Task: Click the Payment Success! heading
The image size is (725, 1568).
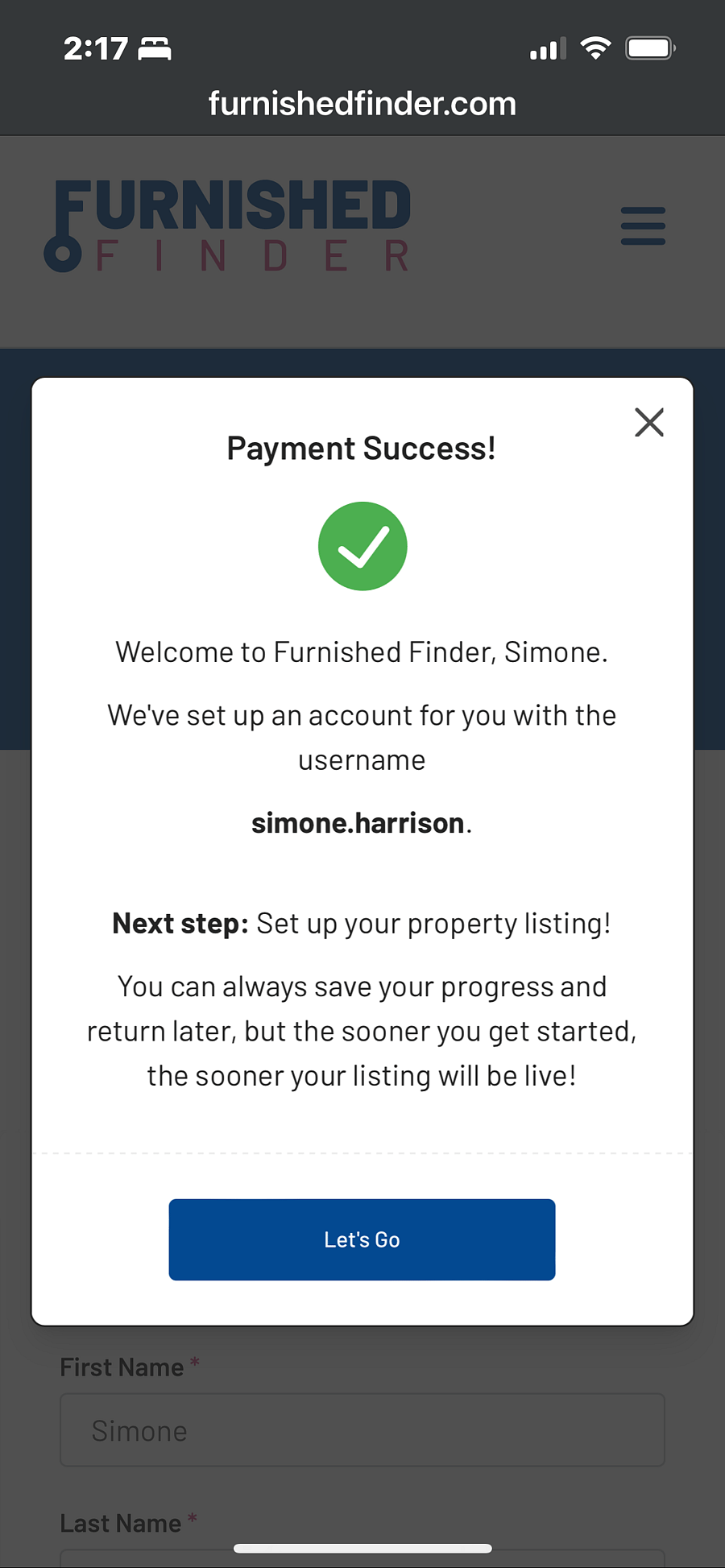Action: coord(361,449)
